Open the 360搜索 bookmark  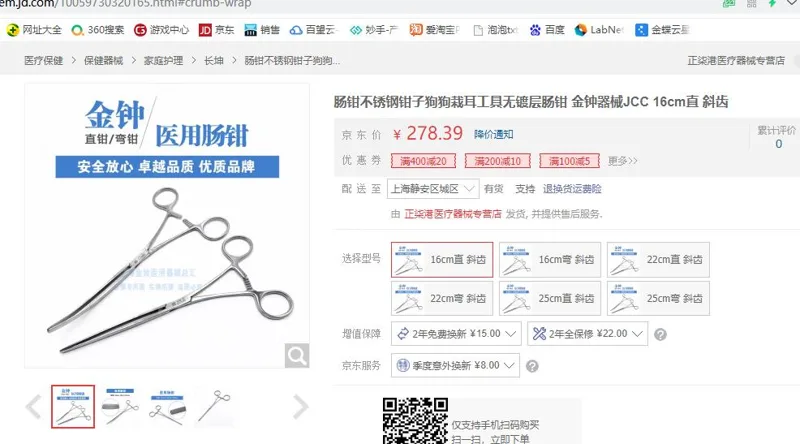[x=97, y=30]
